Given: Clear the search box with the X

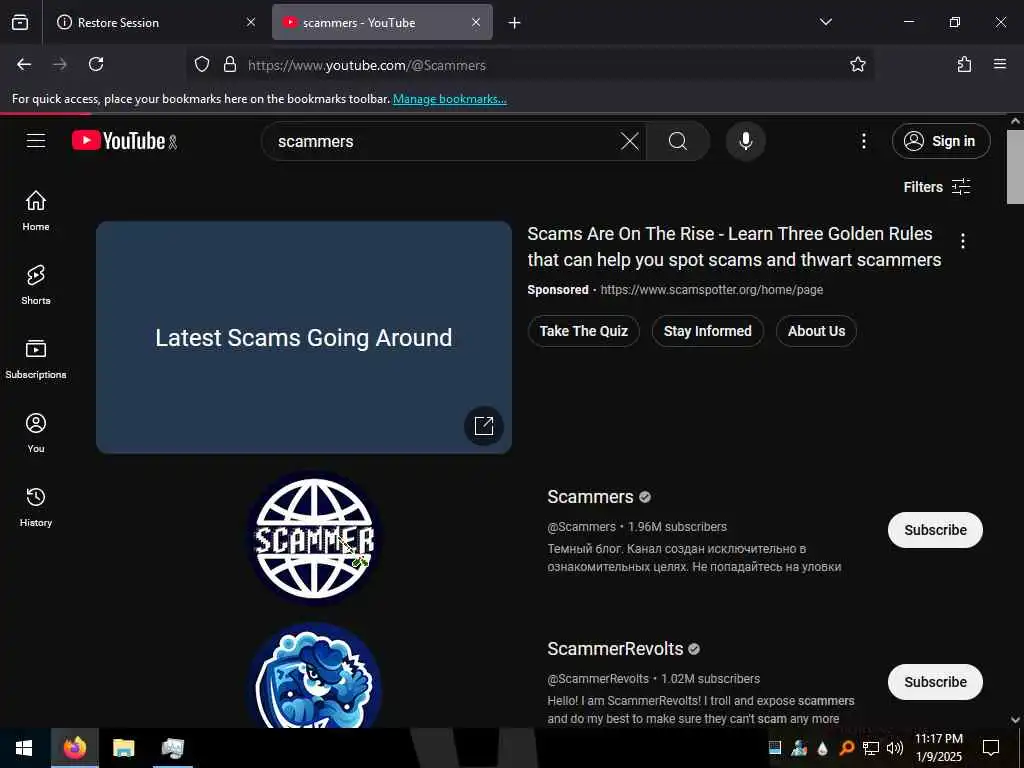Looking at the screenshot, I should 630,141.
